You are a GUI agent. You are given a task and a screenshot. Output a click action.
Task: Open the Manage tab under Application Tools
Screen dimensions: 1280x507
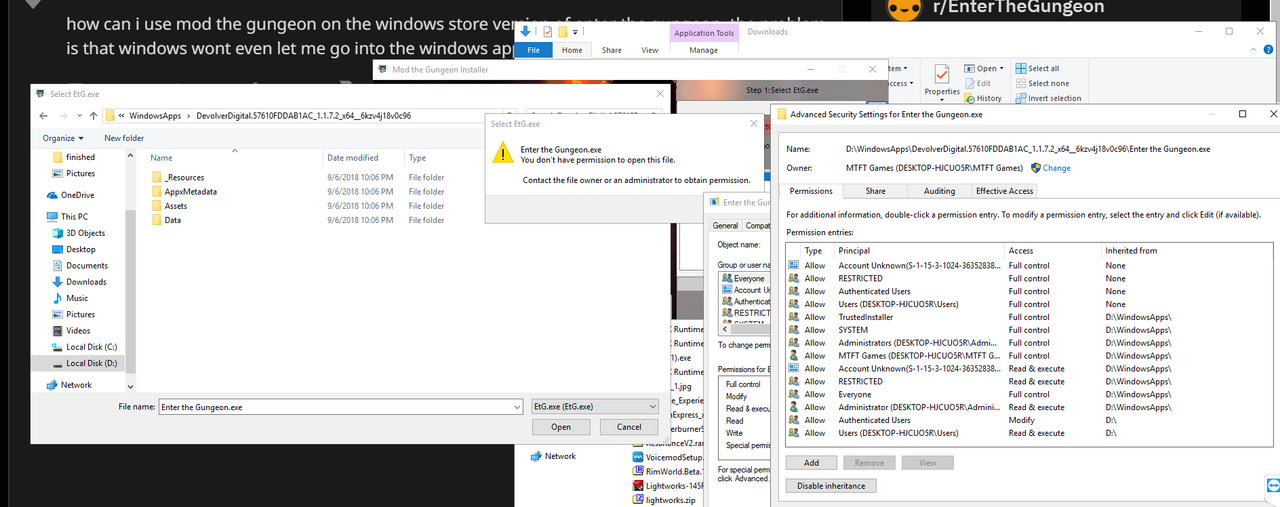click(703, 50)
